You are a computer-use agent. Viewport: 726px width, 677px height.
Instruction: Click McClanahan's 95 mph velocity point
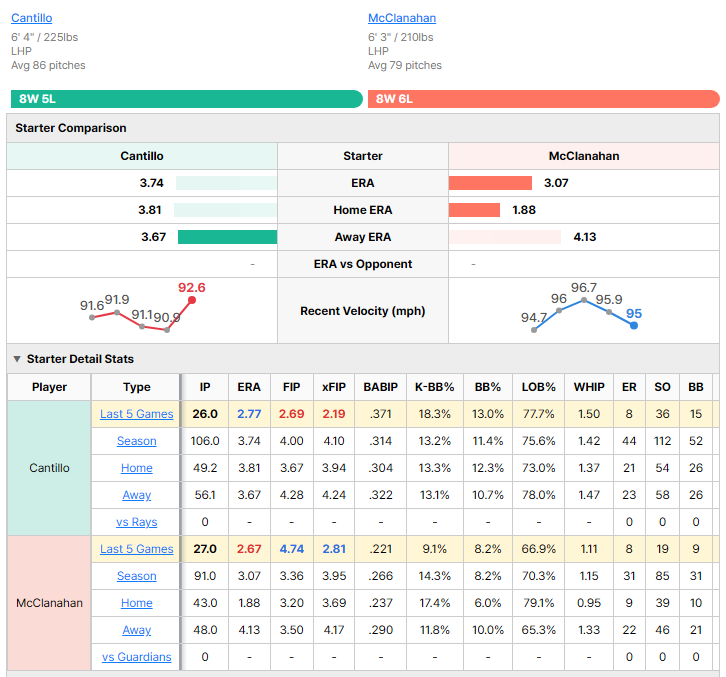[634, 326]
